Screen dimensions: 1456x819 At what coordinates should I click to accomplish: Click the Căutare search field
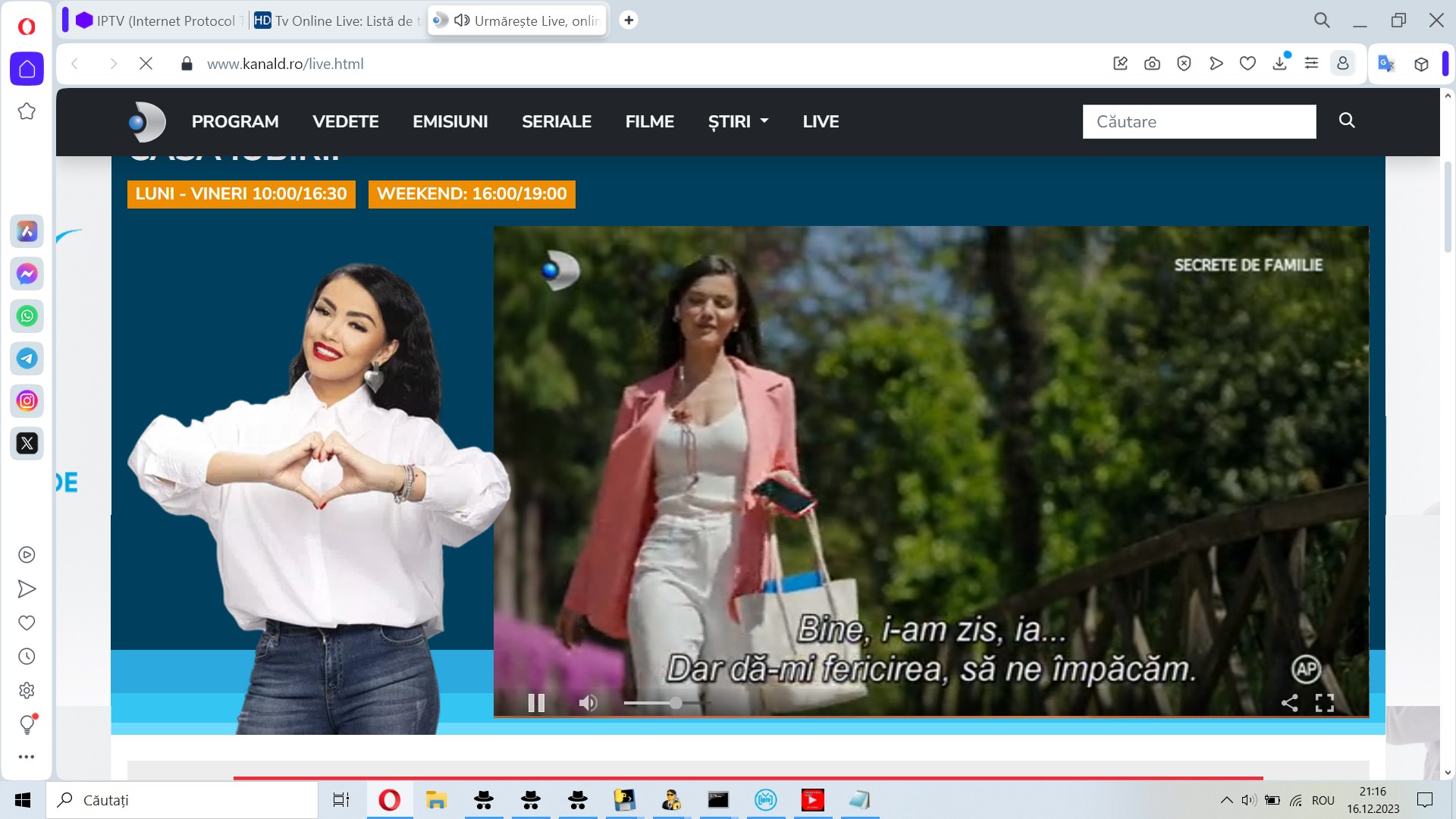tap(1199, 121)
